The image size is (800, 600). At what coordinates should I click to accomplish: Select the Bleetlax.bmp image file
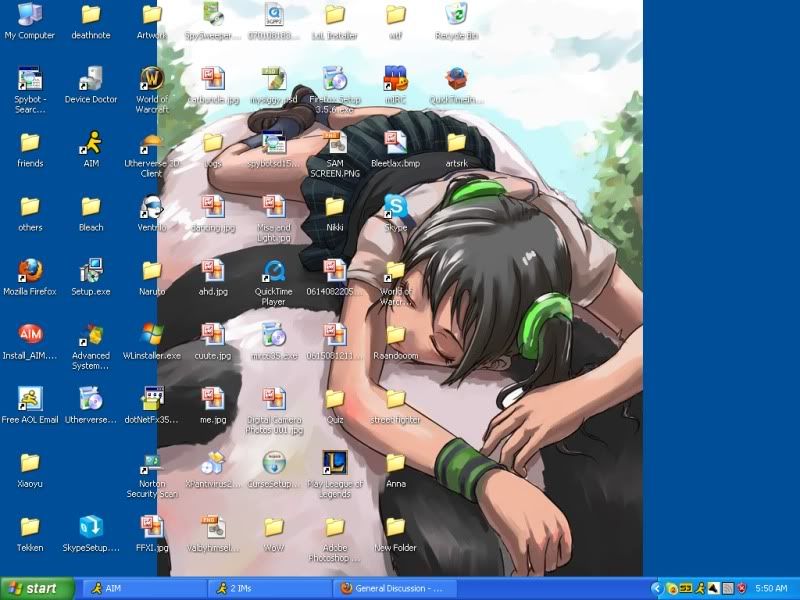click(395, 149)
